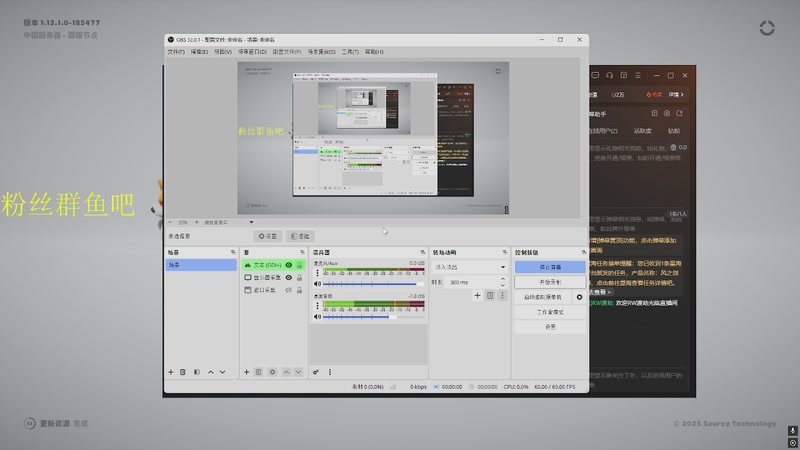This screenshot has width=800, height=450.
Task: Zoom out preview with the minus icon
Action: (170, 222)
